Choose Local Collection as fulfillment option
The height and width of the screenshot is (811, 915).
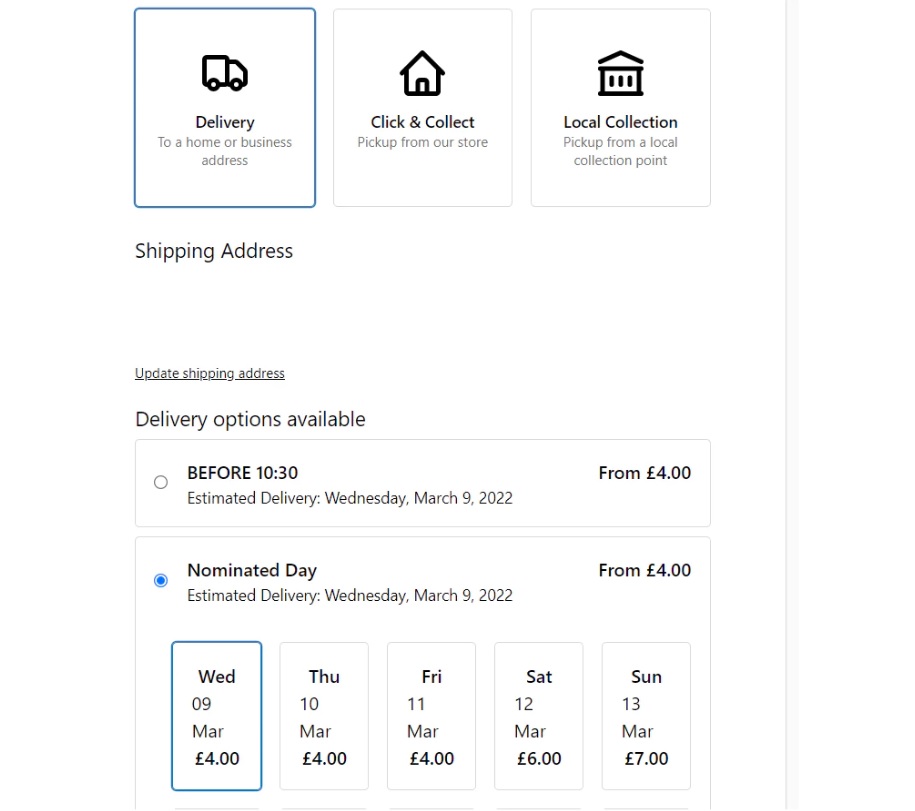pos(620,107)
